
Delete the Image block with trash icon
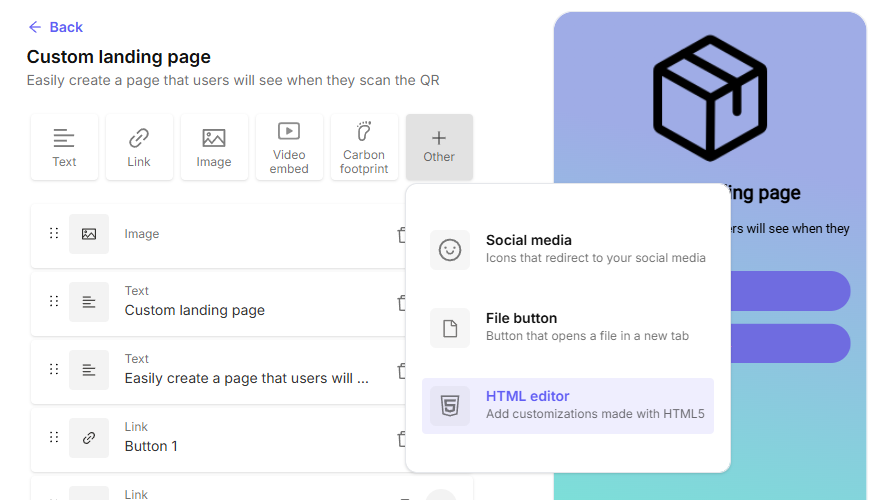(x=401, y=234)
